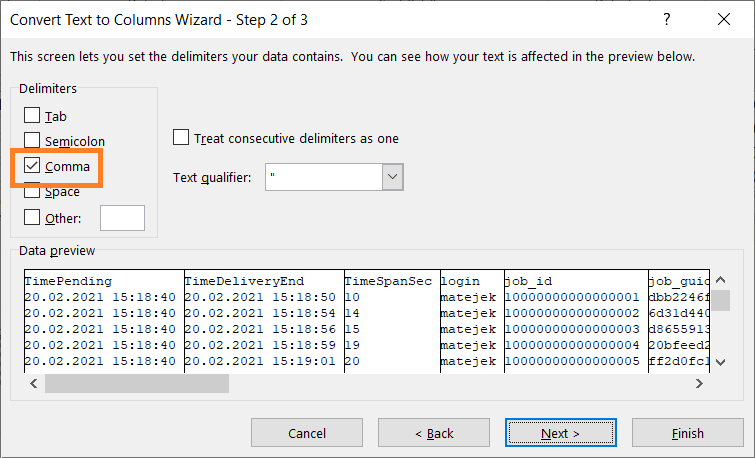The image size is (755, 458).
Task: Enable the Tab delimiter checkbox
Action: tap(32, 116)
